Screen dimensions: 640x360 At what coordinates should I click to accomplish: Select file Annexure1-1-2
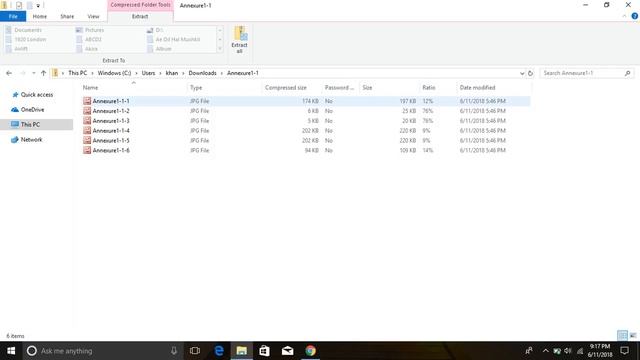[x=111, y=111]
